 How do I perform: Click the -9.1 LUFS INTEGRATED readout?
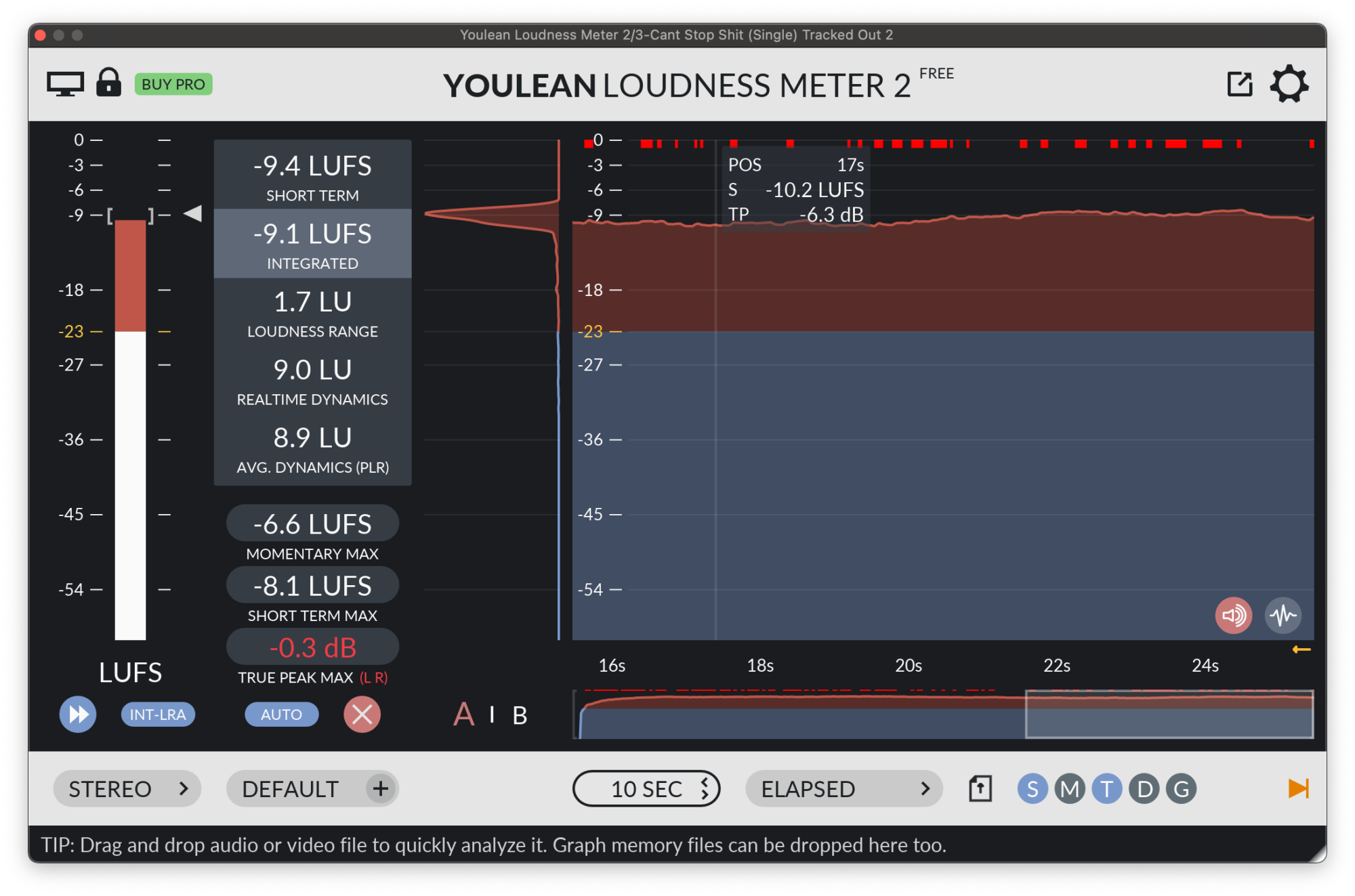coord(312,243)
